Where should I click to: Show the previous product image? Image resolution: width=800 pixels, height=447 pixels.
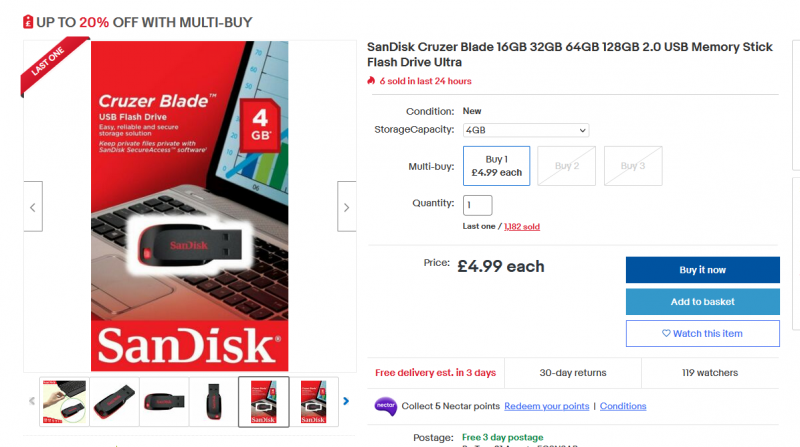coord(33,207)
